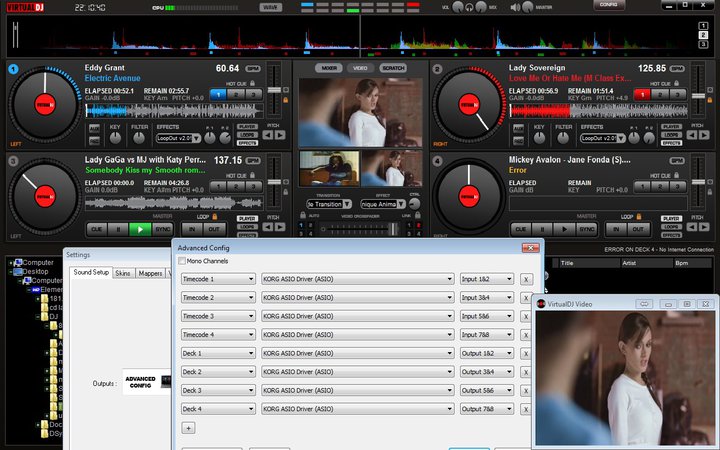Switch center panel to VIDEO
The image size is (720, 450).
click(360, 68)
